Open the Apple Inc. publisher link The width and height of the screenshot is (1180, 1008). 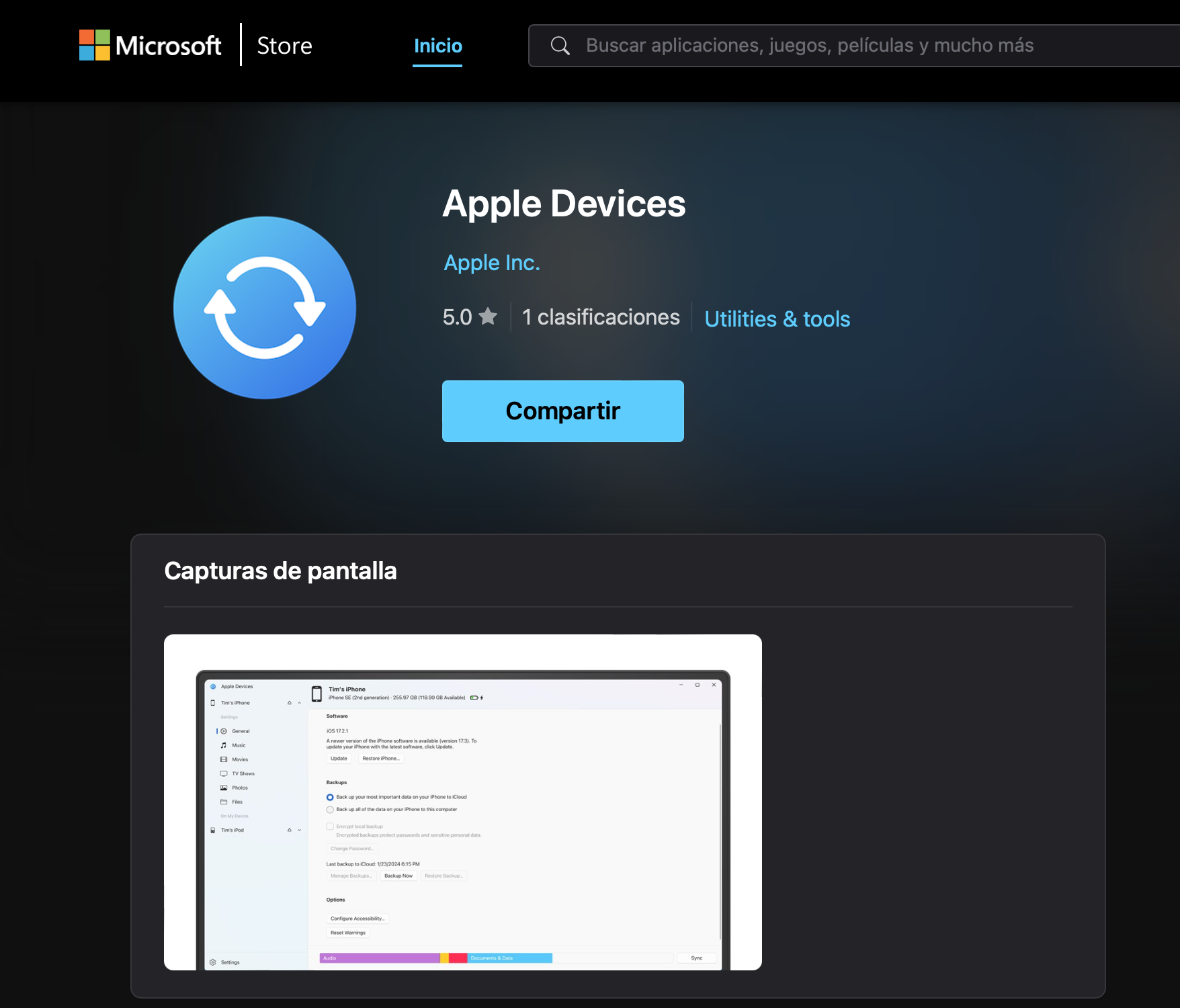492,263
